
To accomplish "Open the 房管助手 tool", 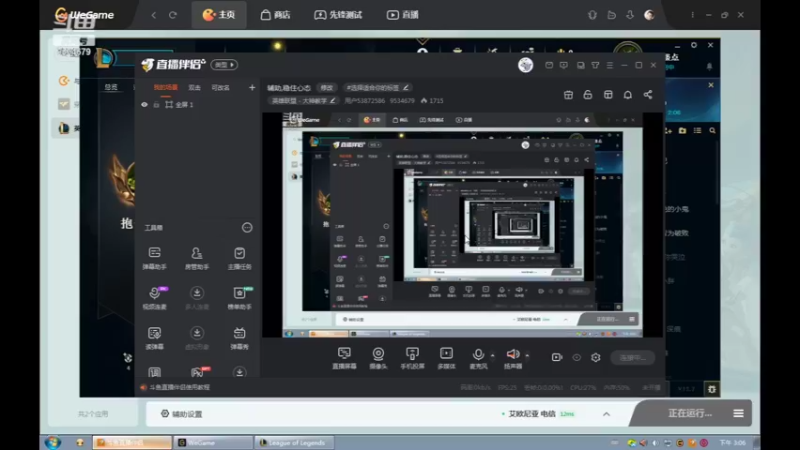I will [196, 258].
